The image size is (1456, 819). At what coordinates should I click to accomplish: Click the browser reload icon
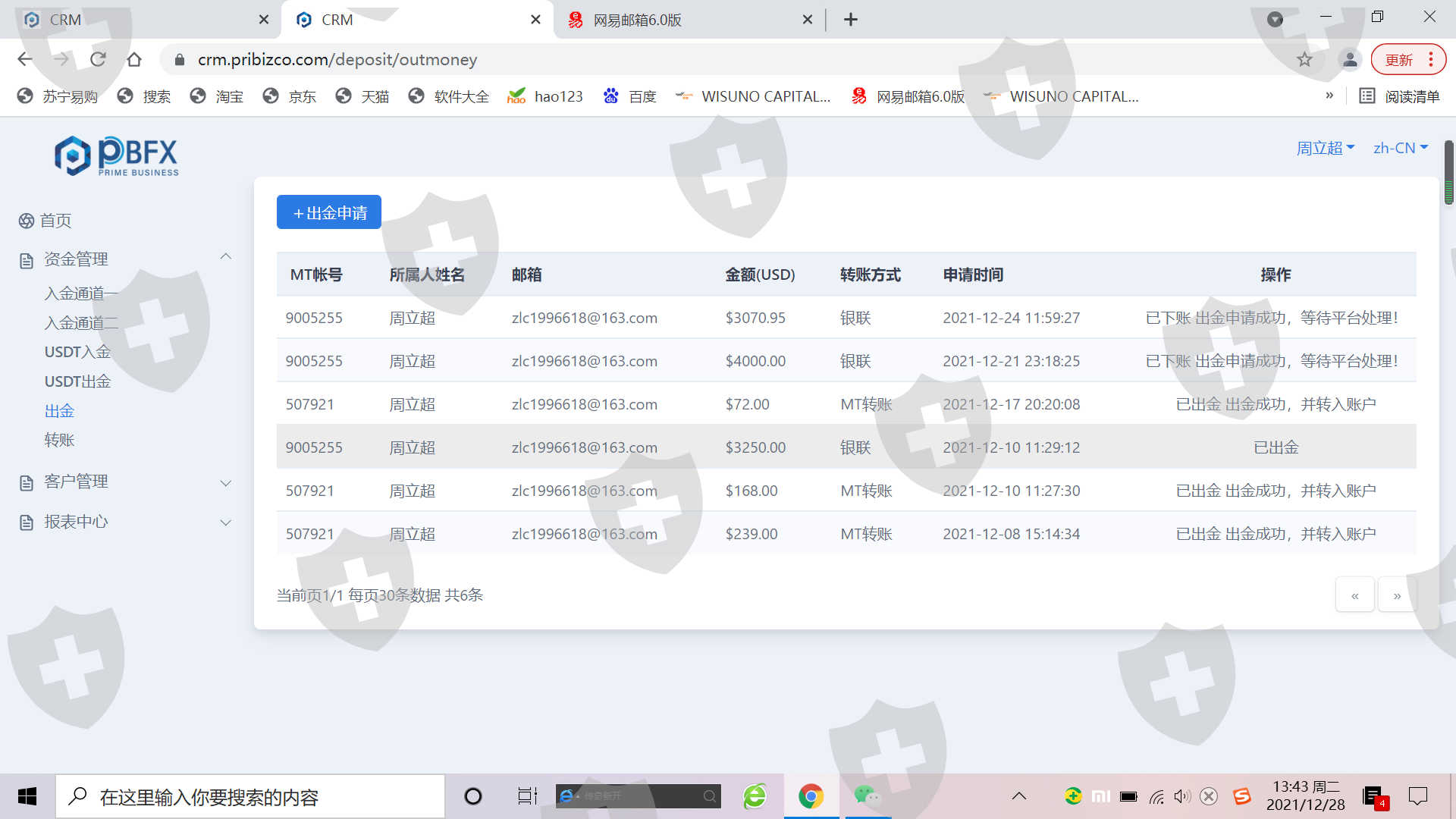[x=98, y=59]
